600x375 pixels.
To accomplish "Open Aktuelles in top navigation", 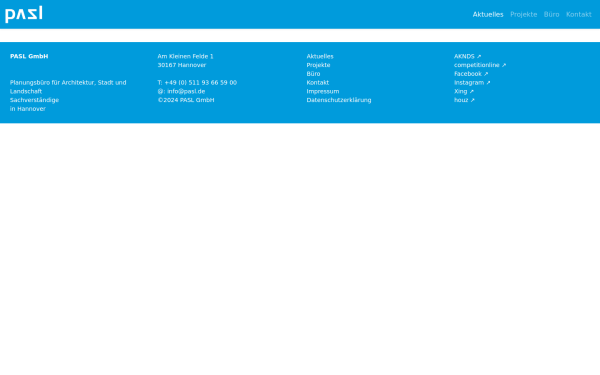I will (x=488, y=15).
